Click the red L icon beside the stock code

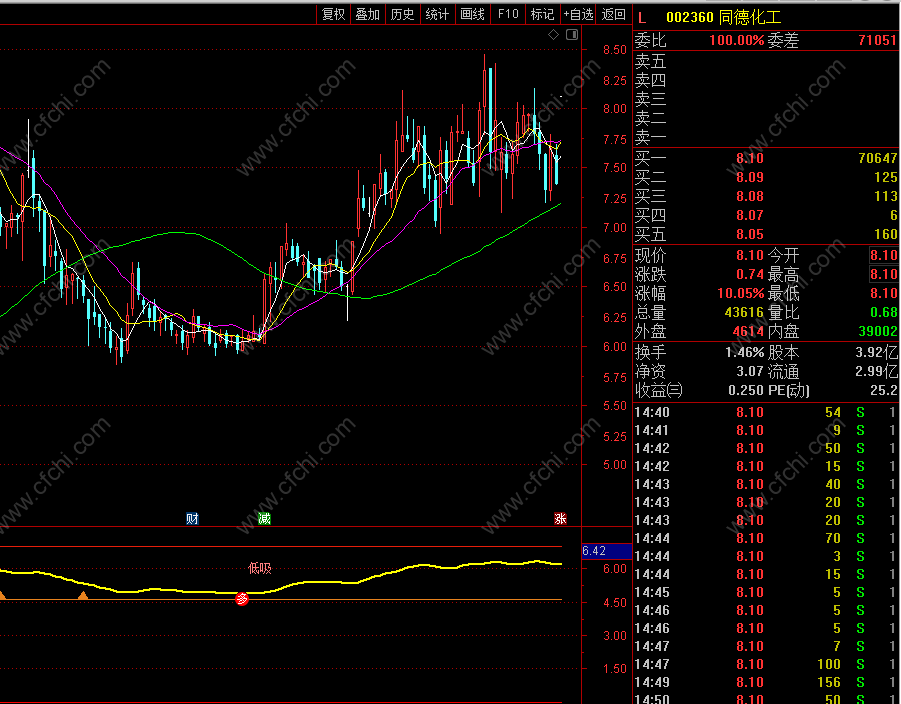pos(642,17)
